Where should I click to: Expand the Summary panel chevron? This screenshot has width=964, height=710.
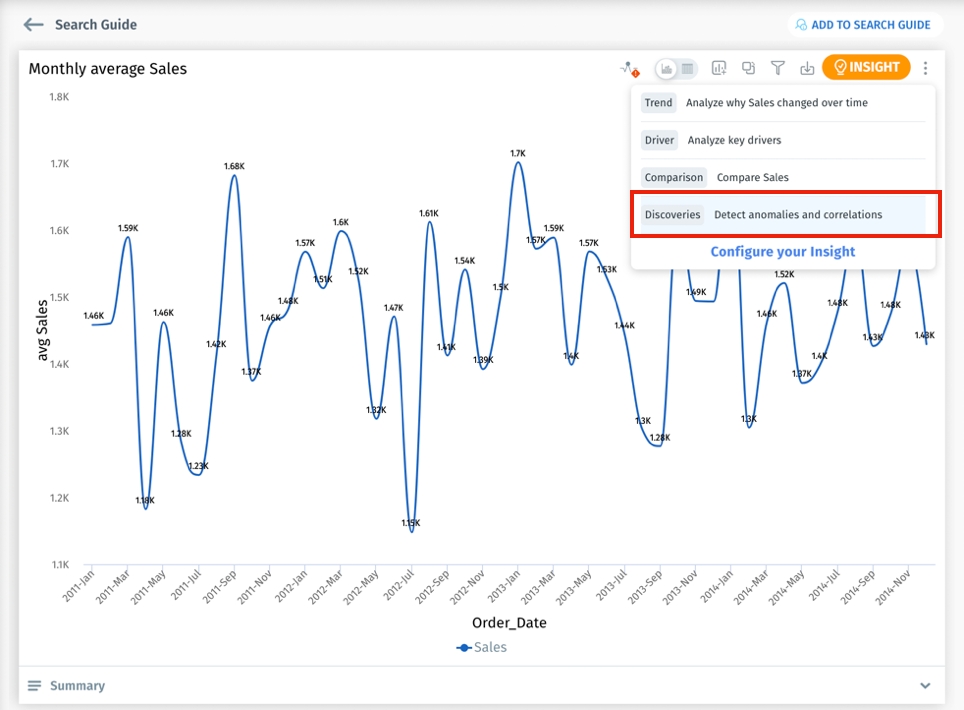pyautogui.click(x=925, y=686)
